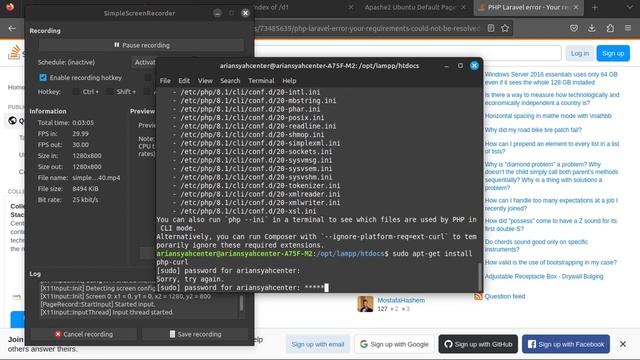Screen dimensions: 640x360
Task: Open the bootstrapping validity question link
Action: click(551, 262)
